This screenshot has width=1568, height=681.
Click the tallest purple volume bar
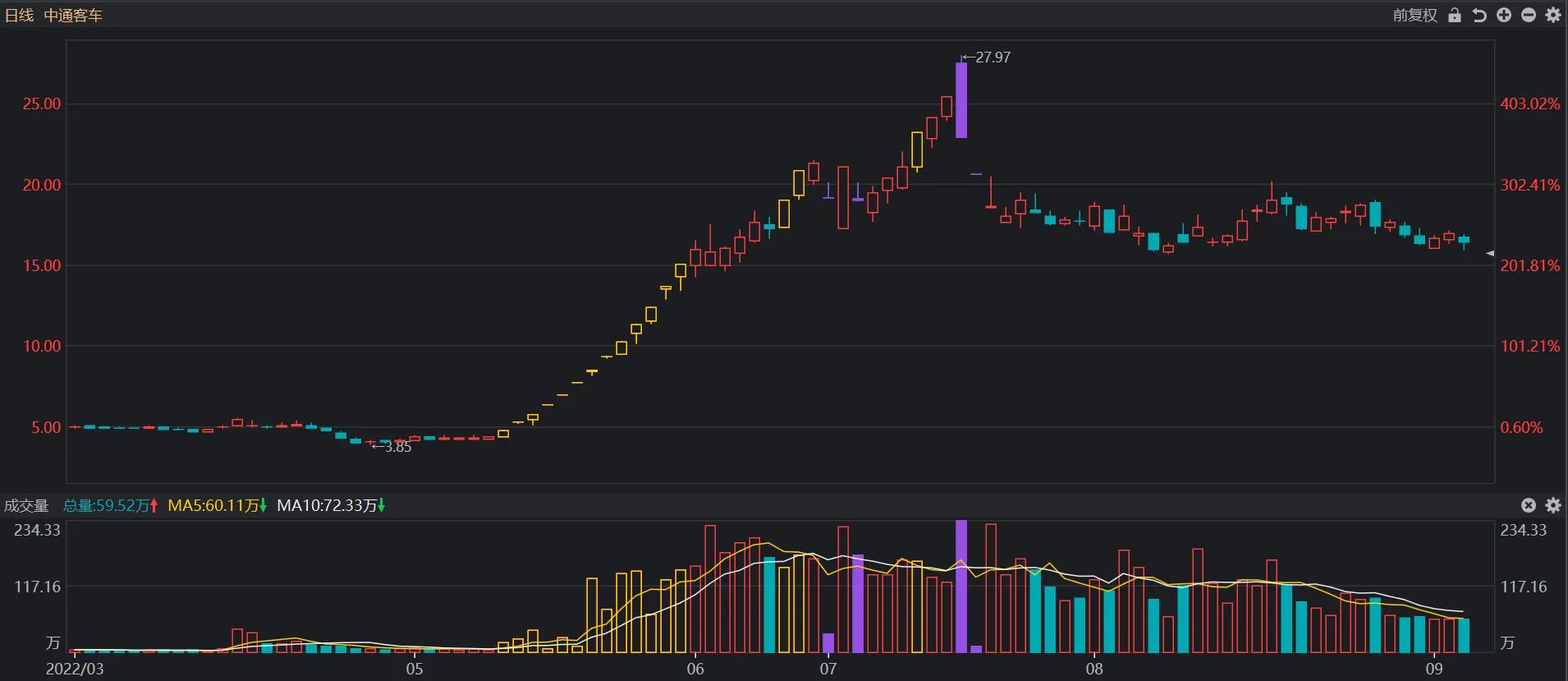(961, 586)
